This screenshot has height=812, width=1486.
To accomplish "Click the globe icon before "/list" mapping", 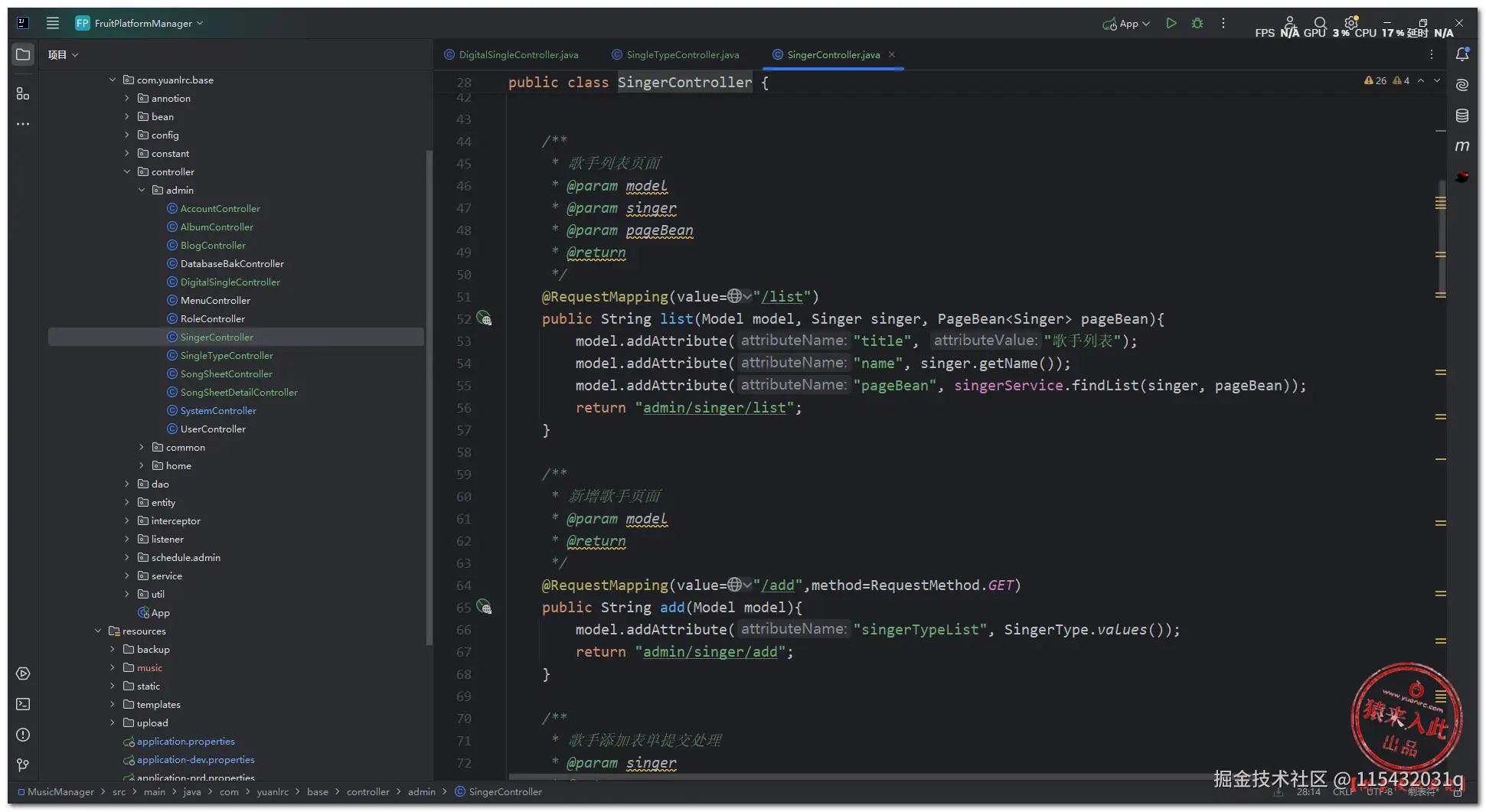I will (734, 296).
